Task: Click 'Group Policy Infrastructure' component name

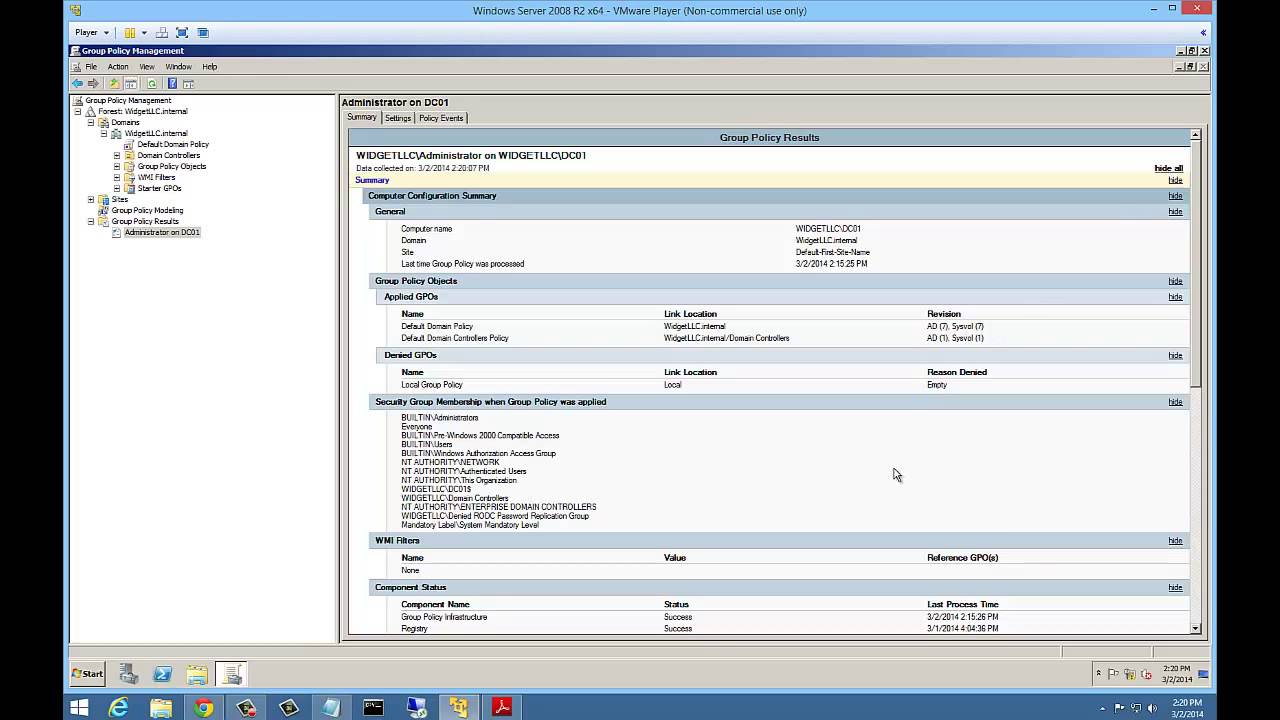Action: pos(444,617)
